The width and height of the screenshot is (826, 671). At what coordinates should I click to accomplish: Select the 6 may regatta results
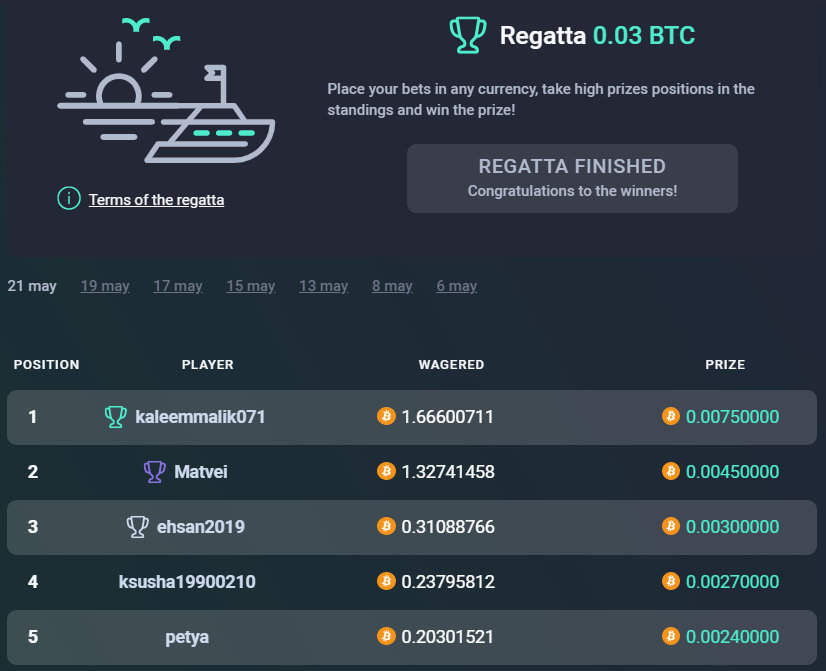click(457, 286)
